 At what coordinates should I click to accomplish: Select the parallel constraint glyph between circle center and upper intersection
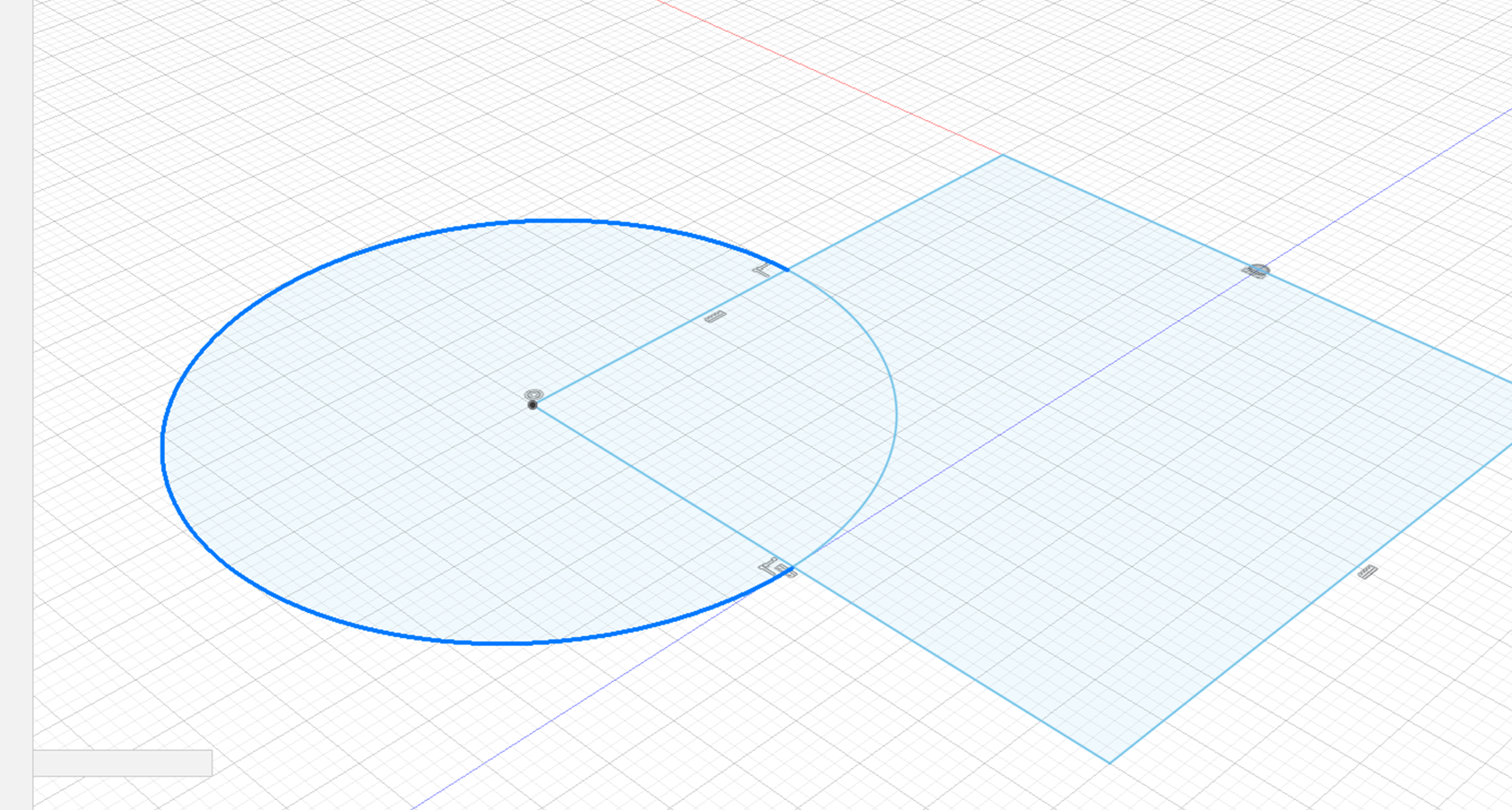click(x=715, y=316)
